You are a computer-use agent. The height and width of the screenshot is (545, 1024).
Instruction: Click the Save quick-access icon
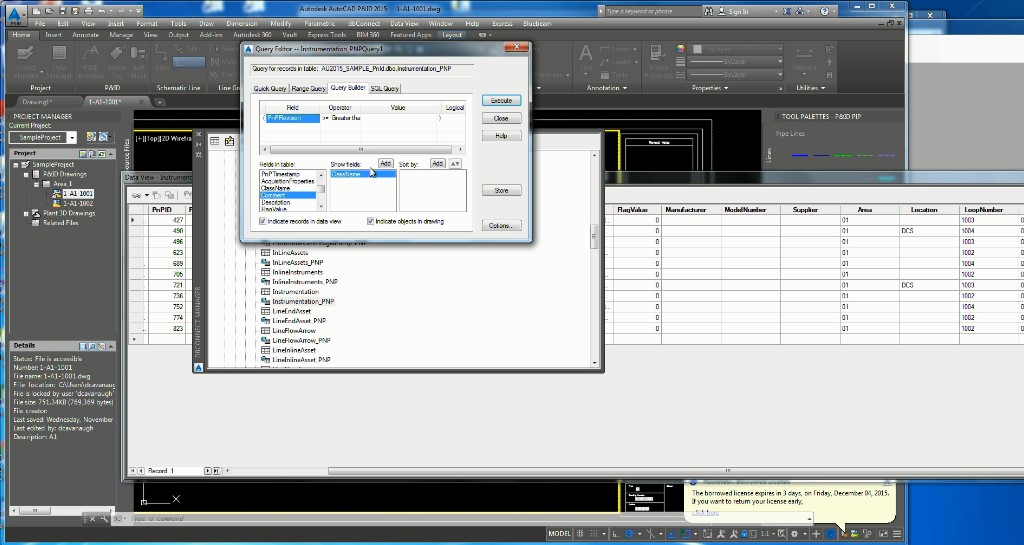(62, 11)
